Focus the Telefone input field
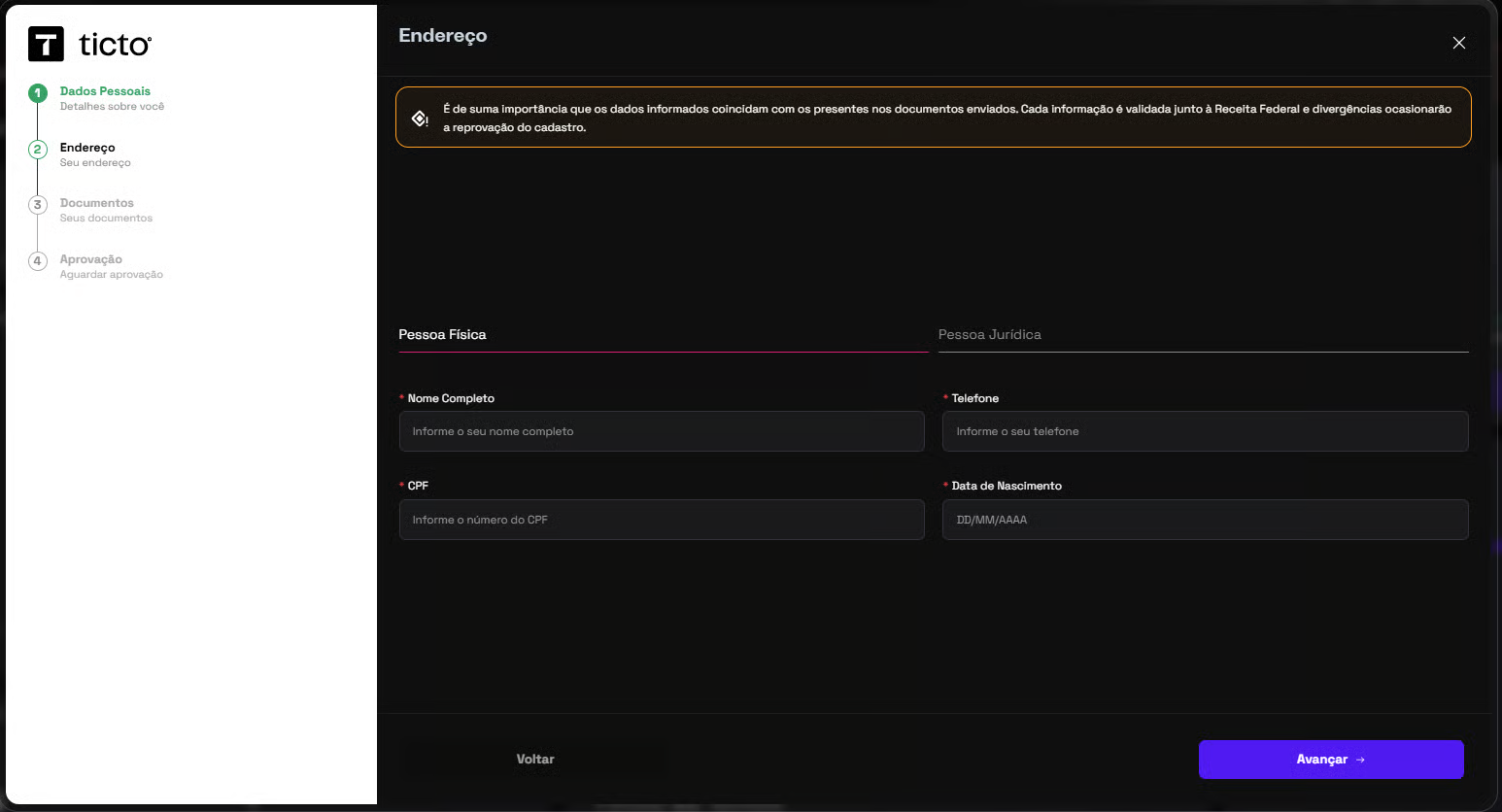1502x812 pixels. [1205, 431]
